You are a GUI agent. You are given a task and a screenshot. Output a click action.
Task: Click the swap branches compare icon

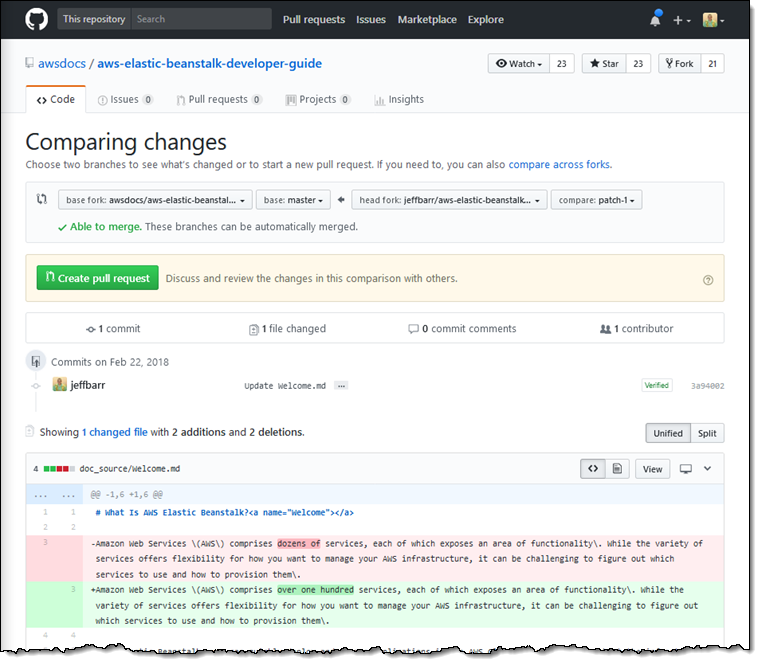click(42, 200)
